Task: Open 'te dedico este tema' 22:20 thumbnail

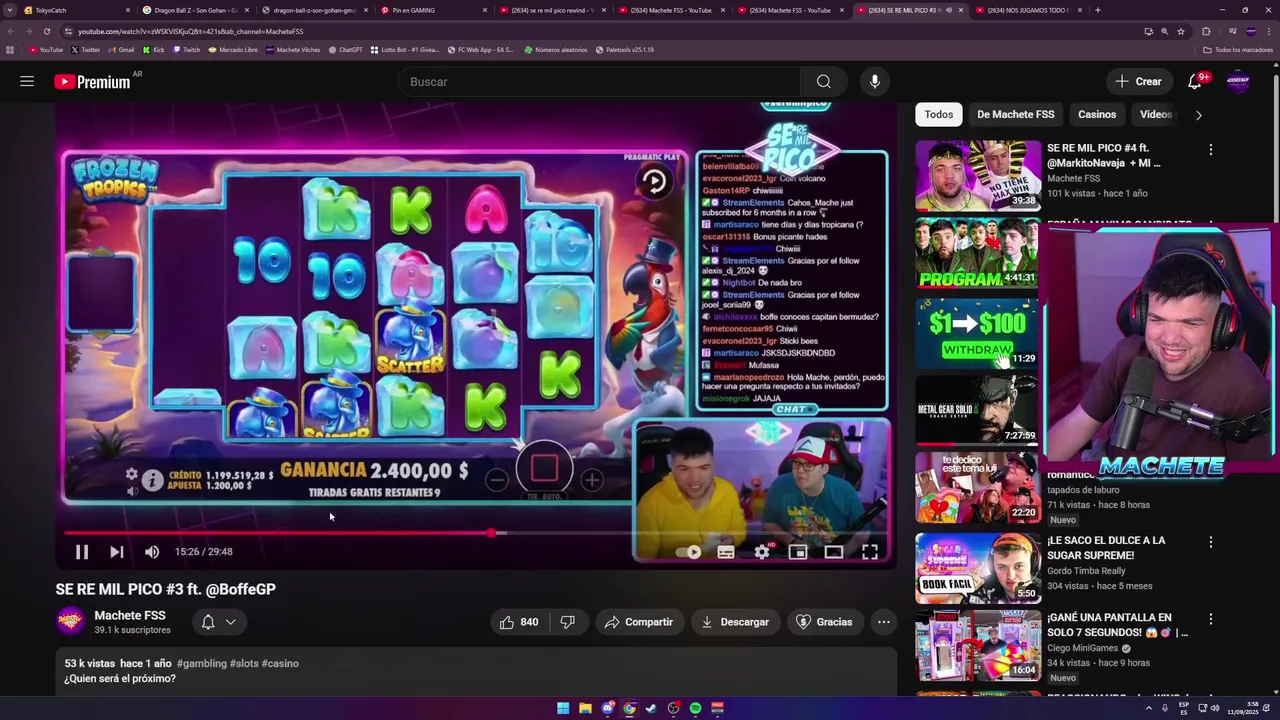Action: coord(977,488)
